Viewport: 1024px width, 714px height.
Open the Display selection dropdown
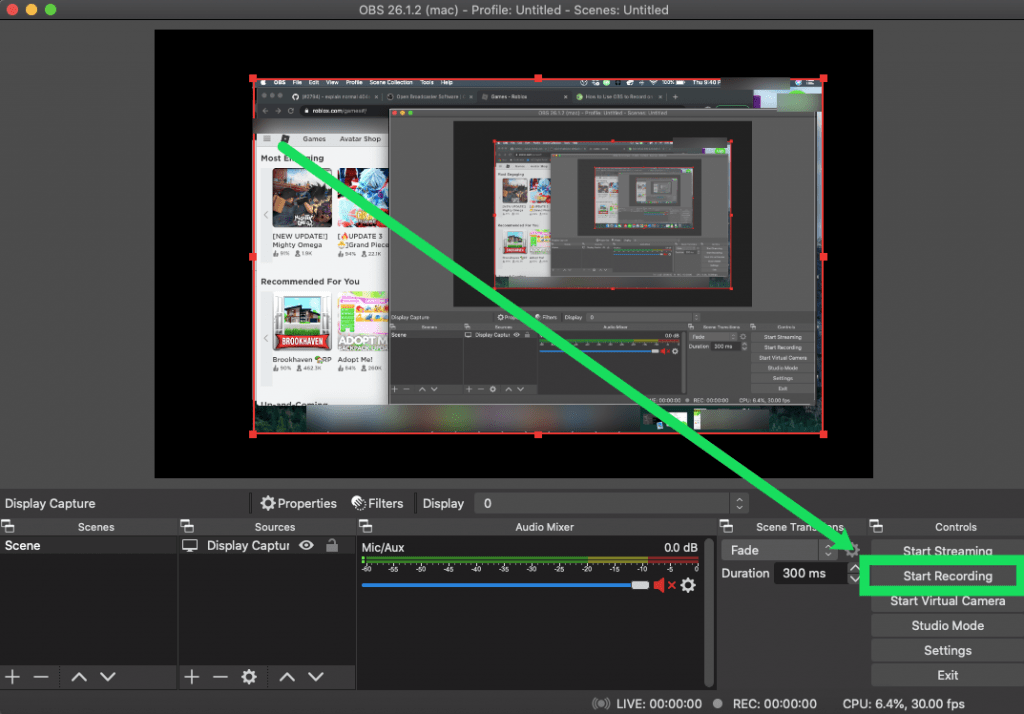pos(611,503)
